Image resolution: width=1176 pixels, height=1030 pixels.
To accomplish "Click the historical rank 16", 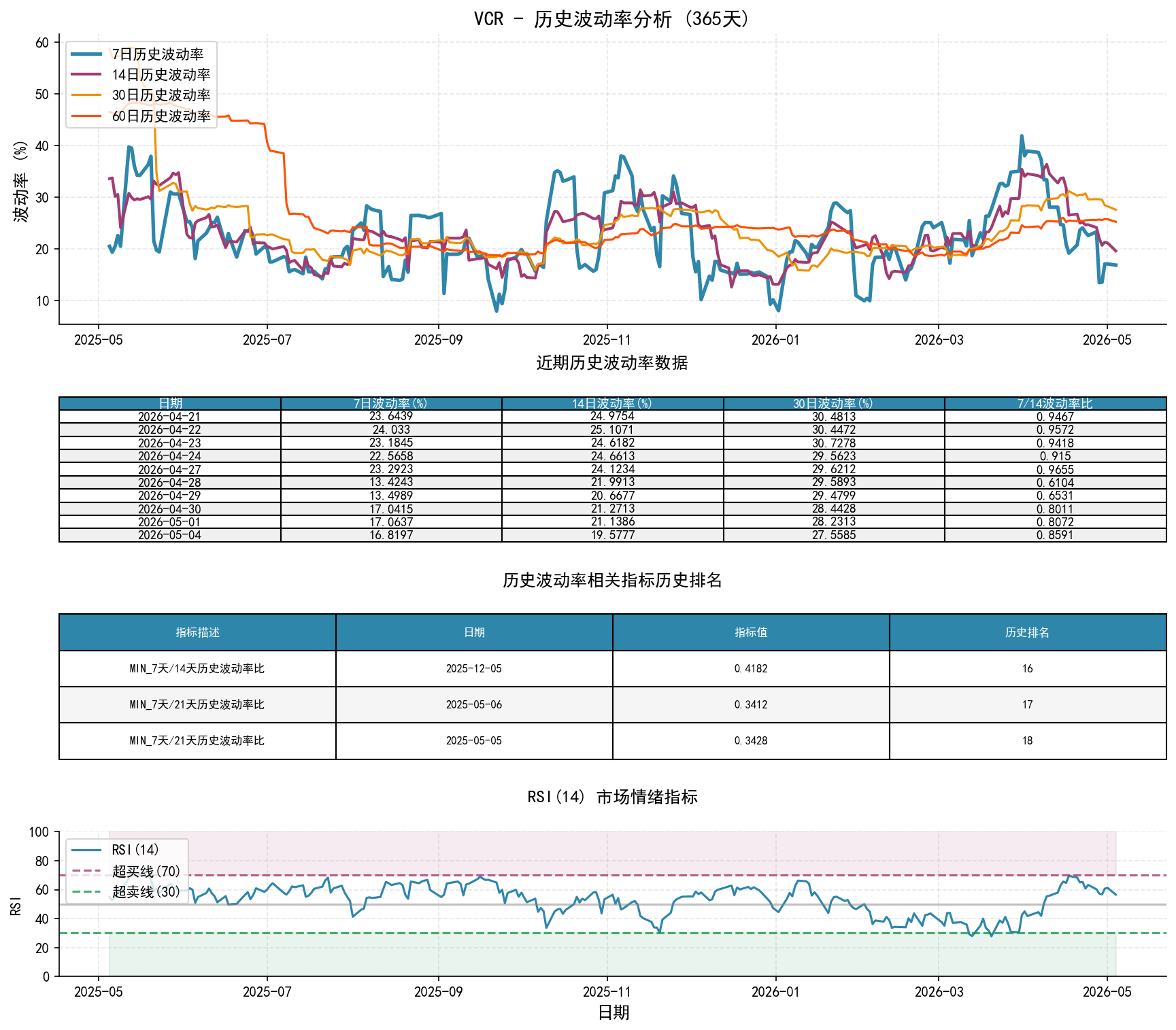I will pyautogui.click(x=1027, y=668).
